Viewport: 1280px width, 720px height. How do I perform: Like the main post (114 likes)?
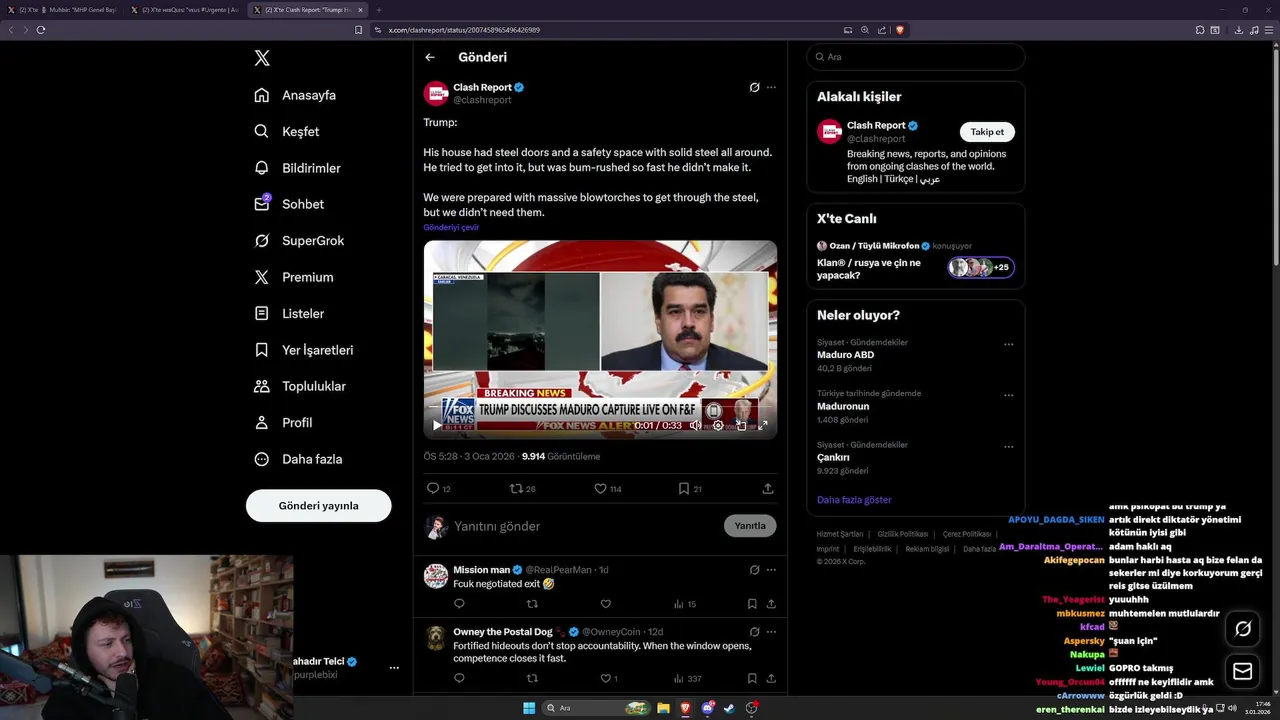pos(608,488)
